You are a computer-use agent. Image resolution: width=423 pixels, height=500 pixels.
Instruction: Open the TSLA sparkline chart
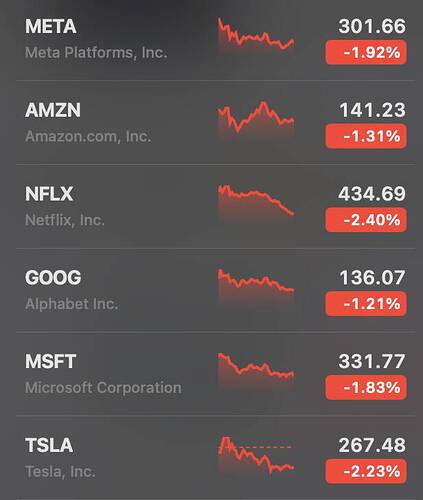coord(256,455)
